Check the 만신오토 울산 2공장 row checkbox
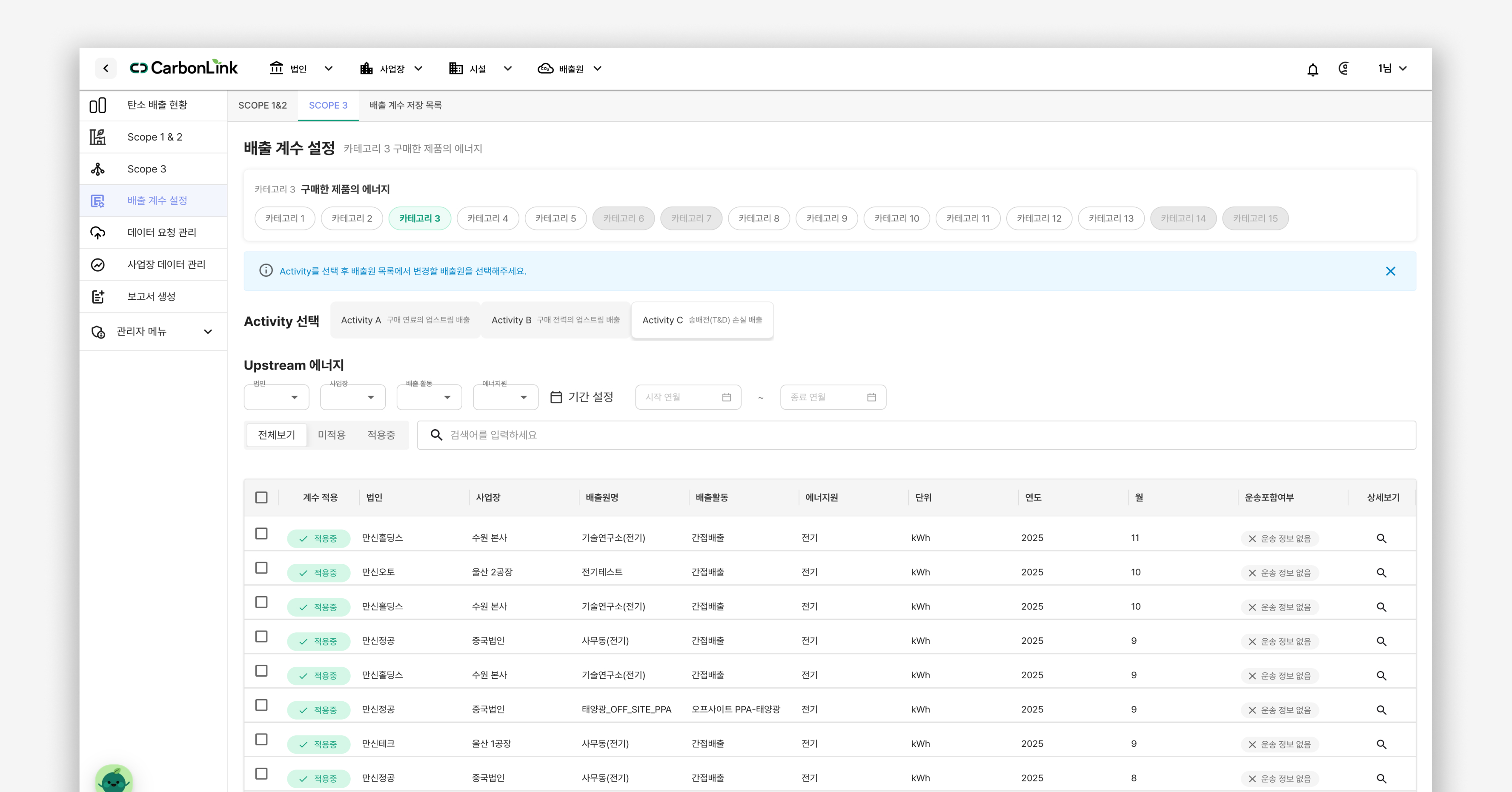The image size is (1512, 792). 261,568
